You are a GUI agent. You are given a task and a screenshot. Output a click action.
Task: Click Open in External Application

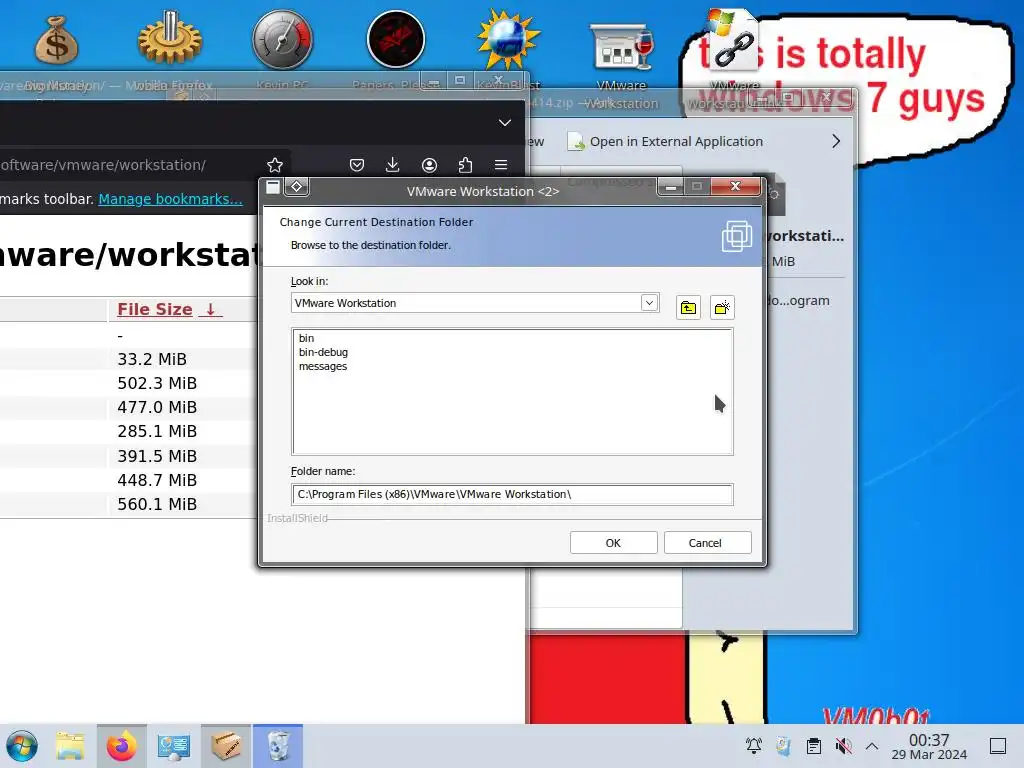click(x=665, y=142)
